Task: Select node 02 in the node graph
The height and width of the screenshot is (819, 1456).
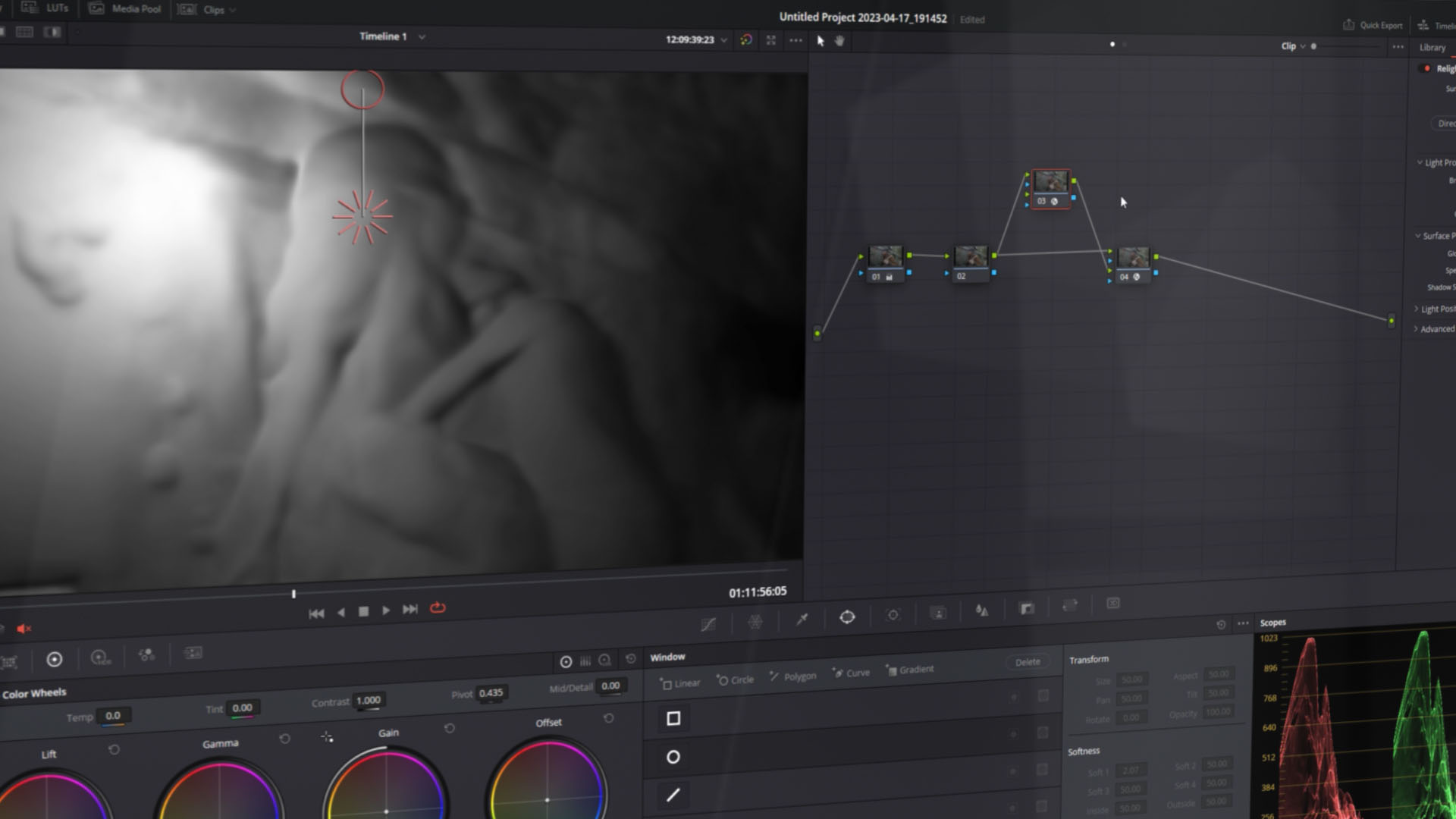Action: pos(971,263)
